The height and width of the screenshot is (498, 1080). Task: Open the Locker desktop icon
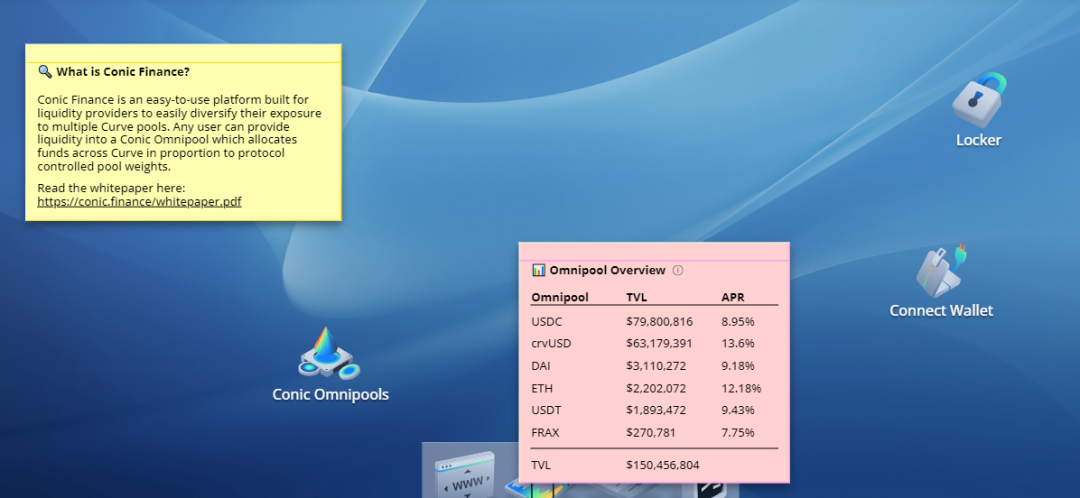[x=979, y=110]
